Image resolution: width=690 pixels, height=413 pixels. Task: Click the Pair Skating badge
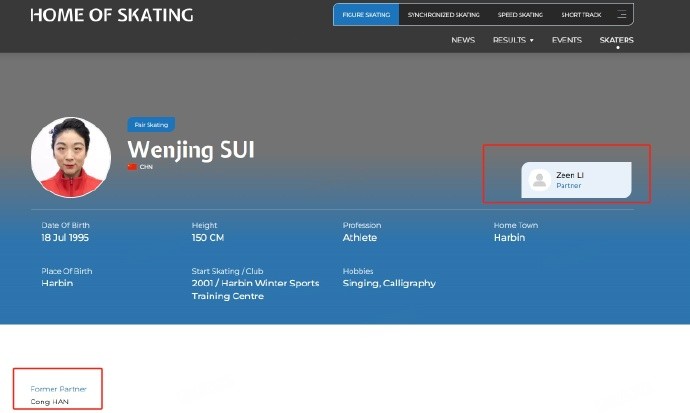point(151,125)
